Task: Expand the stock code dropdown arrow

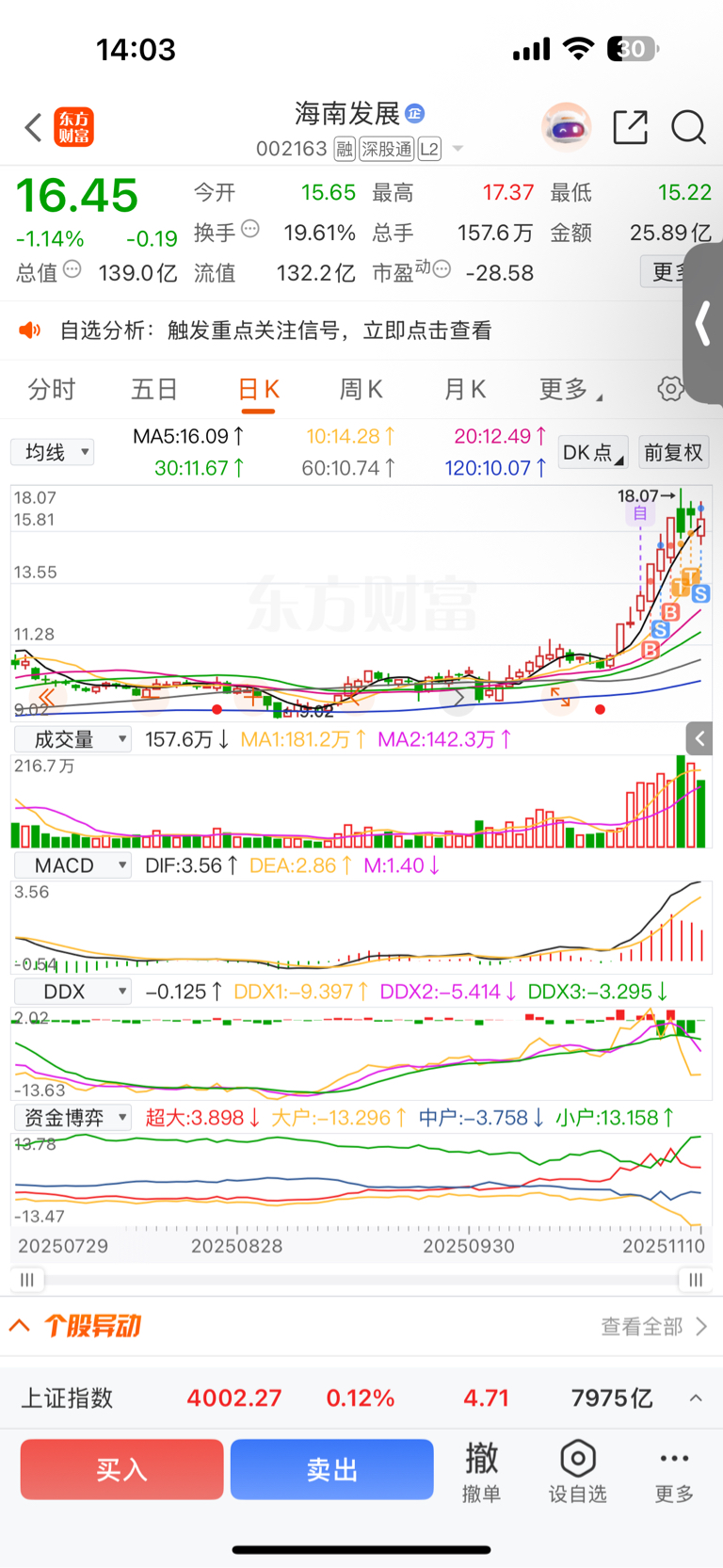Action: point(458,149)
